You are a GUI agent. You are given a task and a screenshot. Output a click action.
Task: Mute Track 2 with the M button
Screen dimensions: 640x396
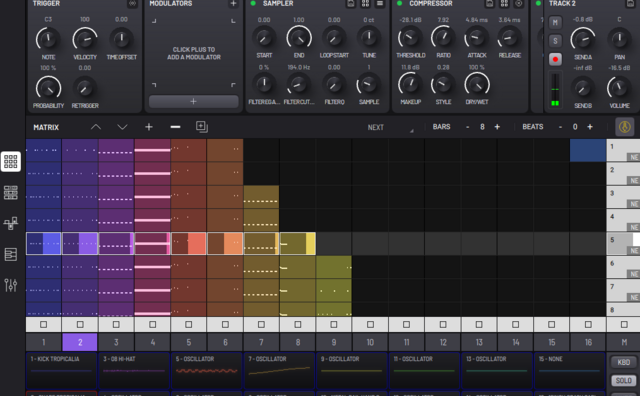[555, 22]
